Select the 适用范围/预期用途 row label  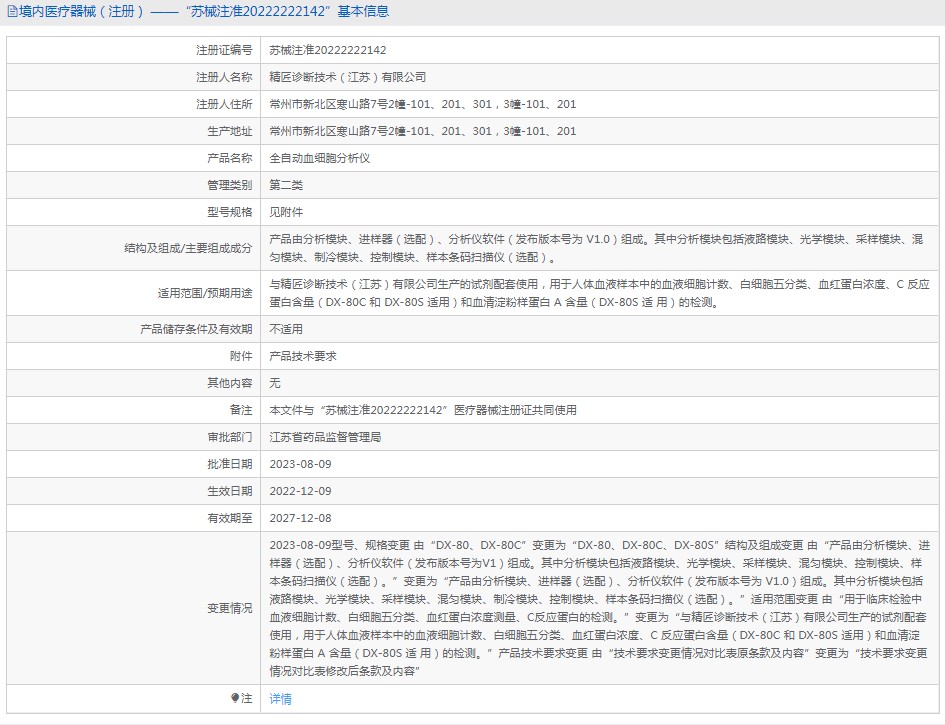click(205, 293)
